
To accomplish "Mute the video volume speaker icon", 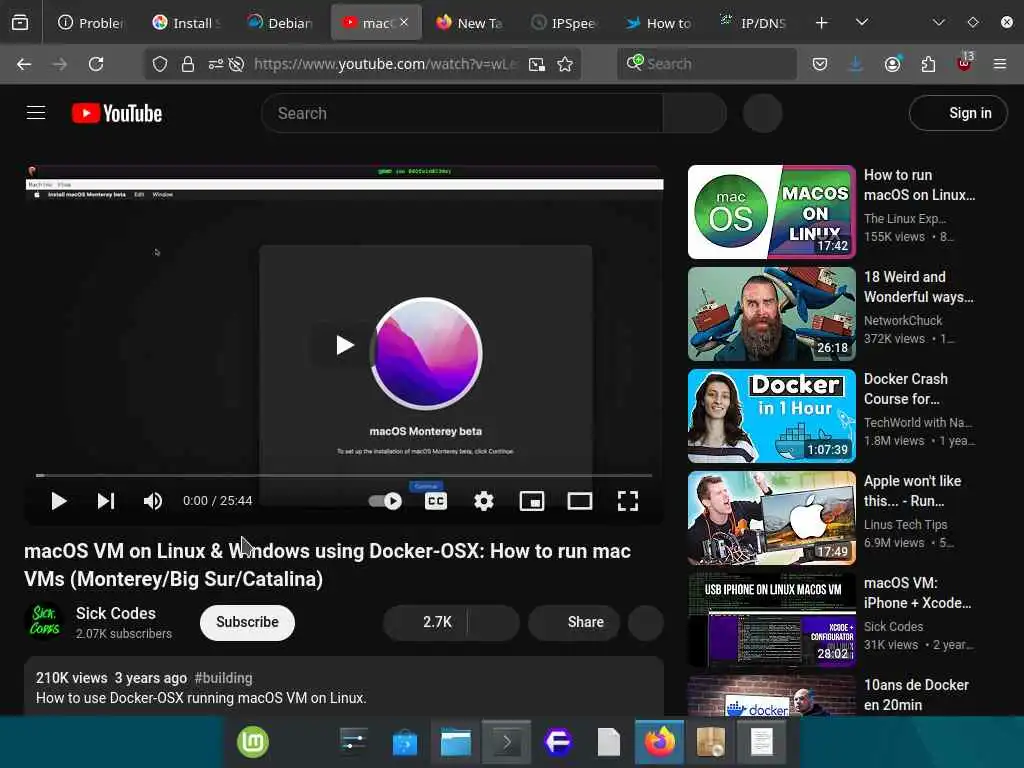I will 153,501.
